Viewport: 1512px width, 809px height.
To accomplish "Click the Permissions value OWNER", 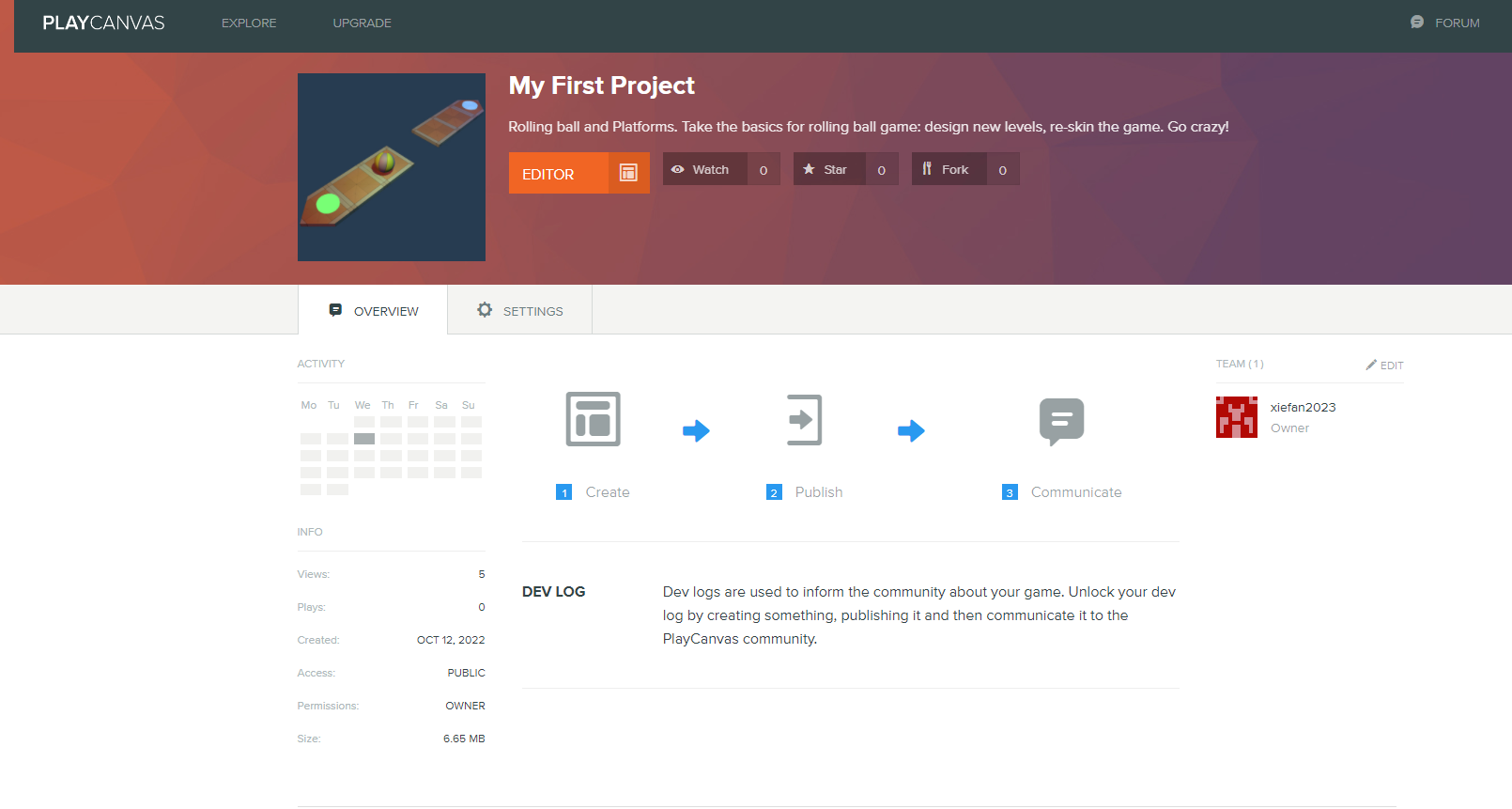I will 466,706.
